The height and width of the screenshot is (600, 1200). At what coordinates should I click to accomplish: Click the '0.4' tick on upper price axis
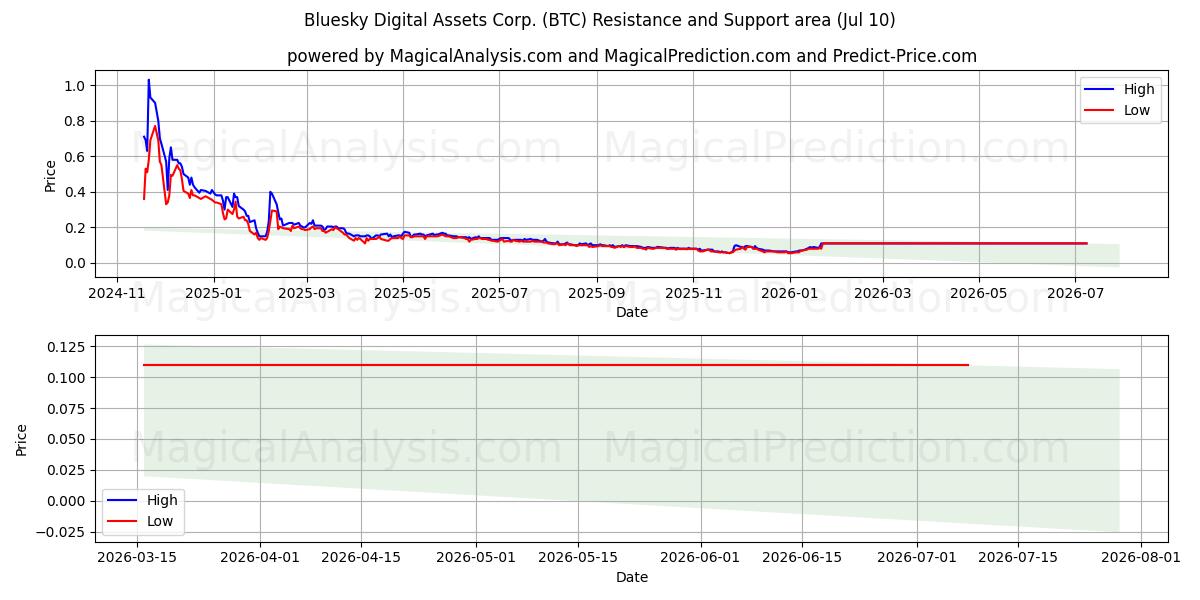pyautogui.click(x=76, y=192)
